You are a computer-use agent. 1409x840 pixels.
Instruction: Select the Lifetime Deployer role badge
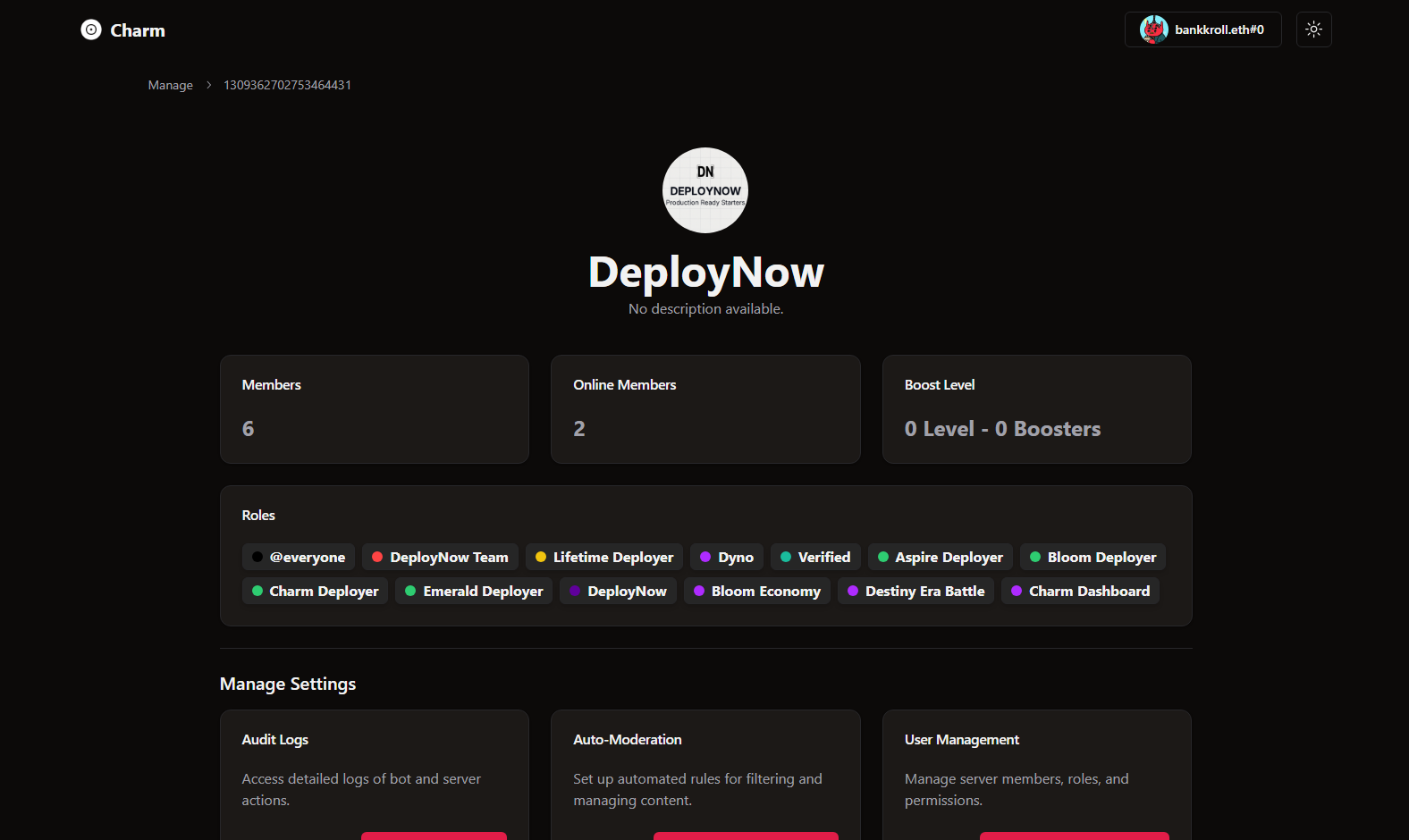tap(604, 557)
